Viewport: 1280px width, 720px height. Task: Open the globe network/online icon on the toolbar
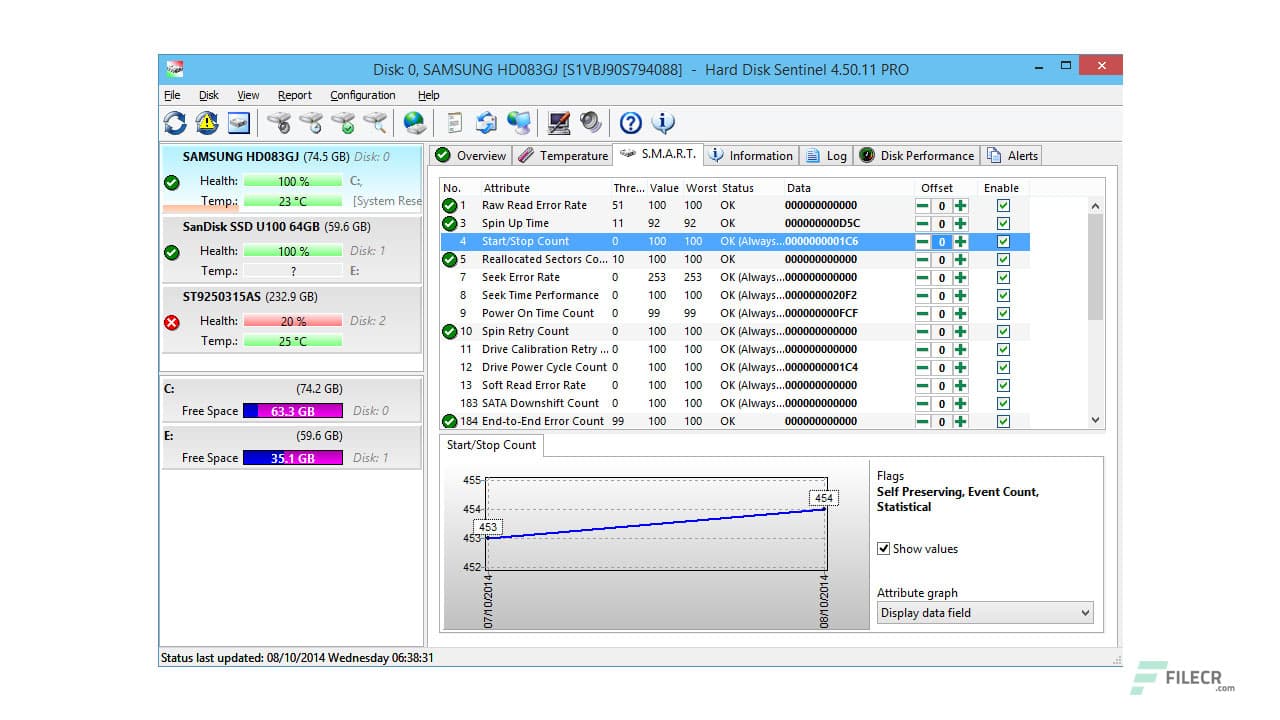(412, 122)
